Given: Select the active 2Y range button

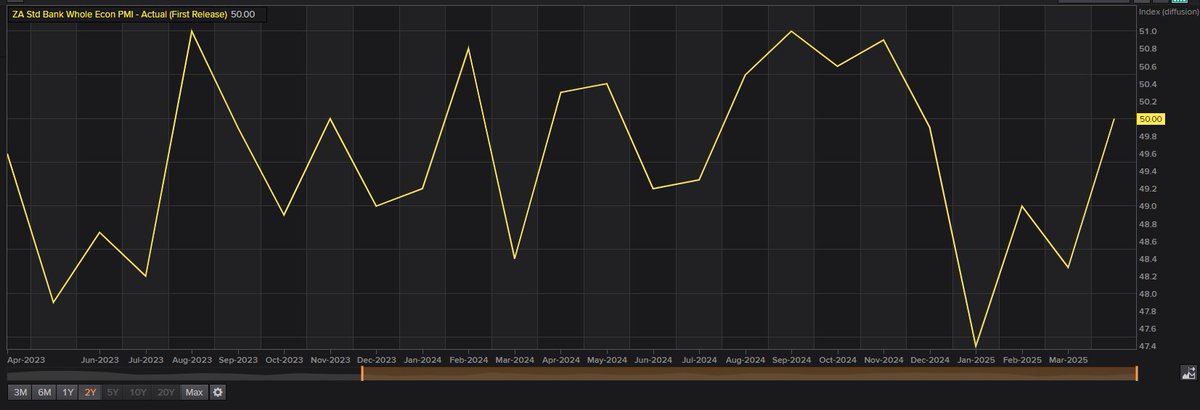Looking at the screenshot, I should tap(90, 393).
